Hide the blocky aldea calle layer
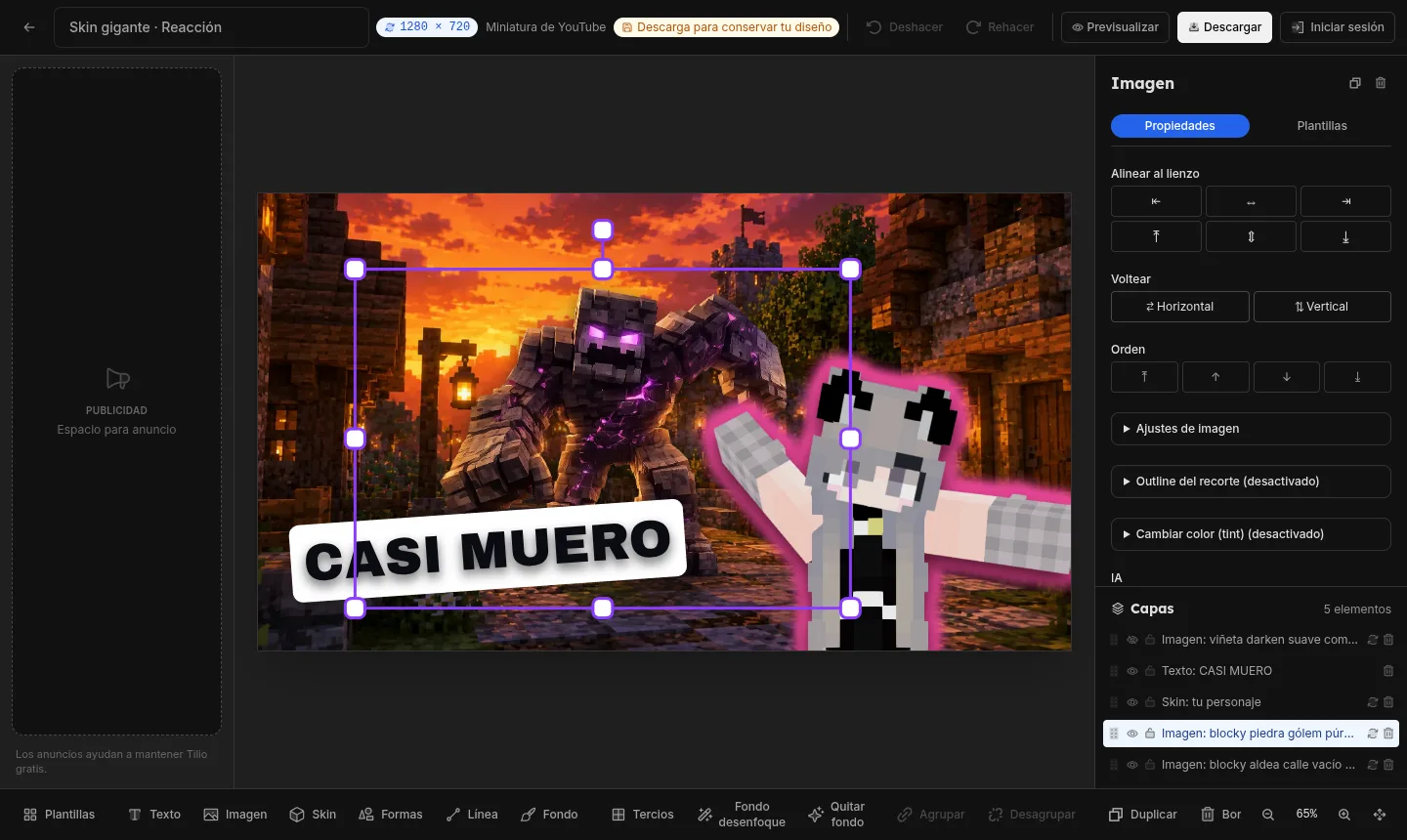Viewport: 1407px width, 840px height. coord(1132,765)
